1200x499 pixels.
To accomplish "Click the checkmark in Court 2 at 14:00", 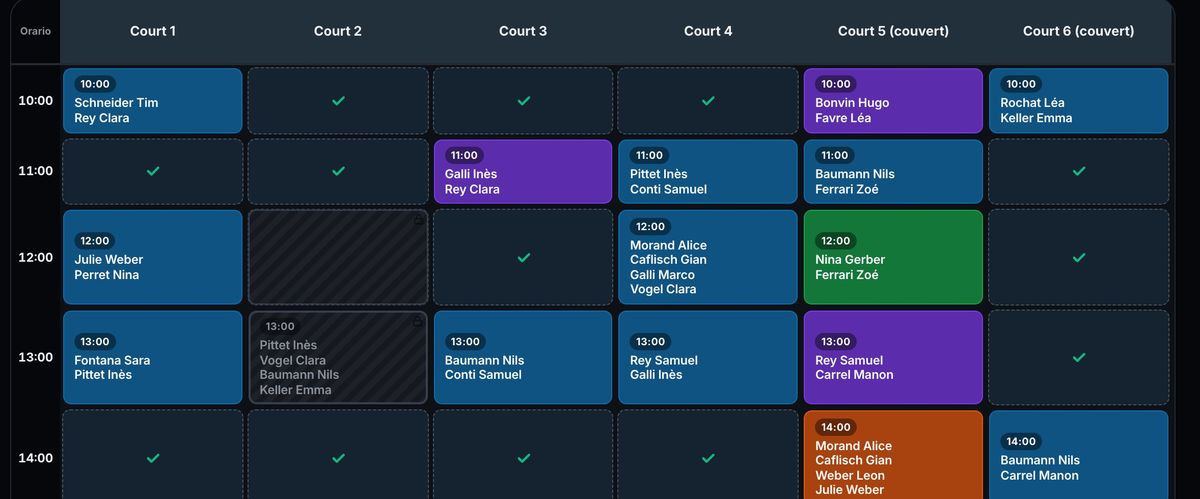I will [x=338, y=458].
